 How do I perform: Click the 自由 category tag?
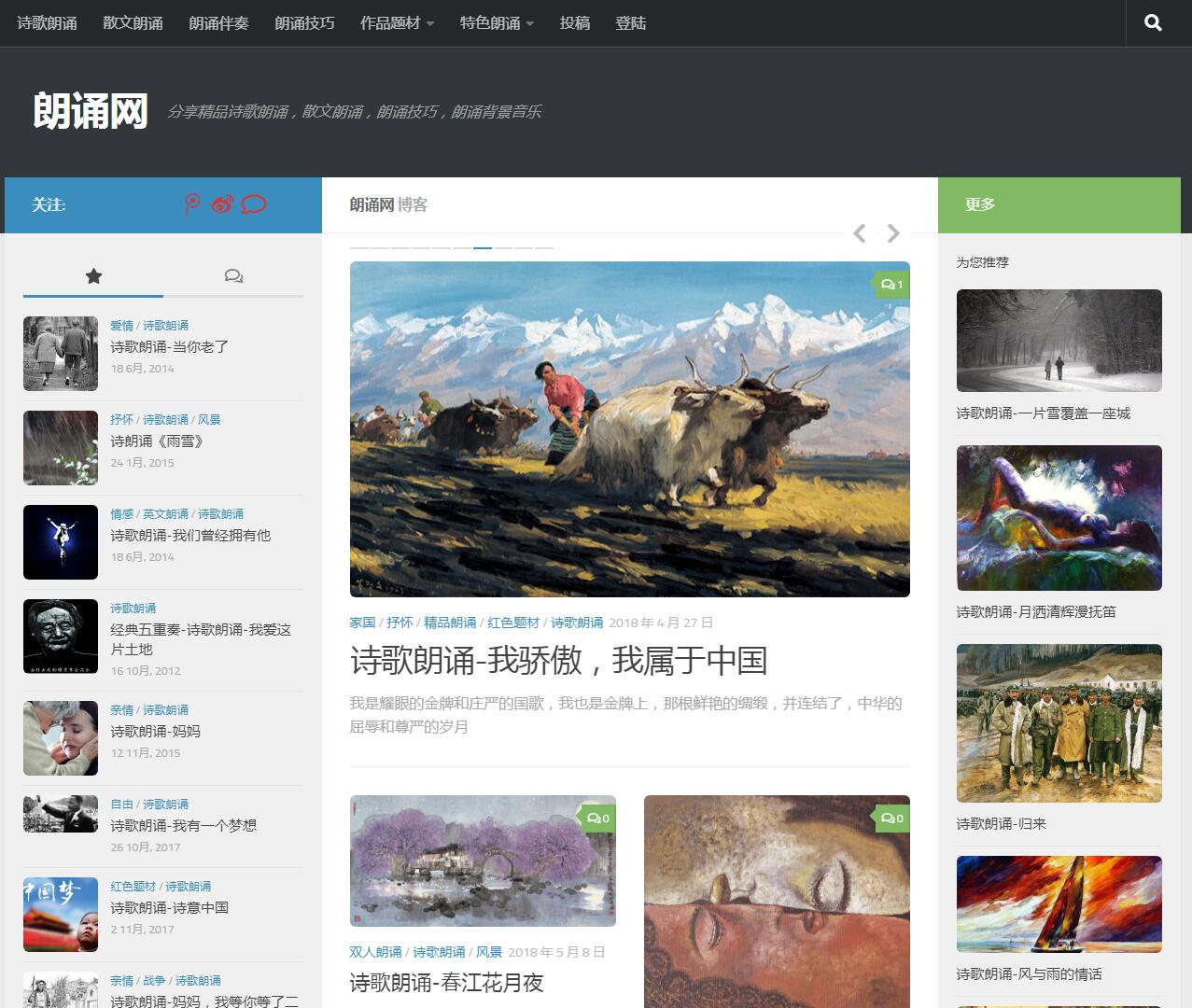(x=121, y=804)
